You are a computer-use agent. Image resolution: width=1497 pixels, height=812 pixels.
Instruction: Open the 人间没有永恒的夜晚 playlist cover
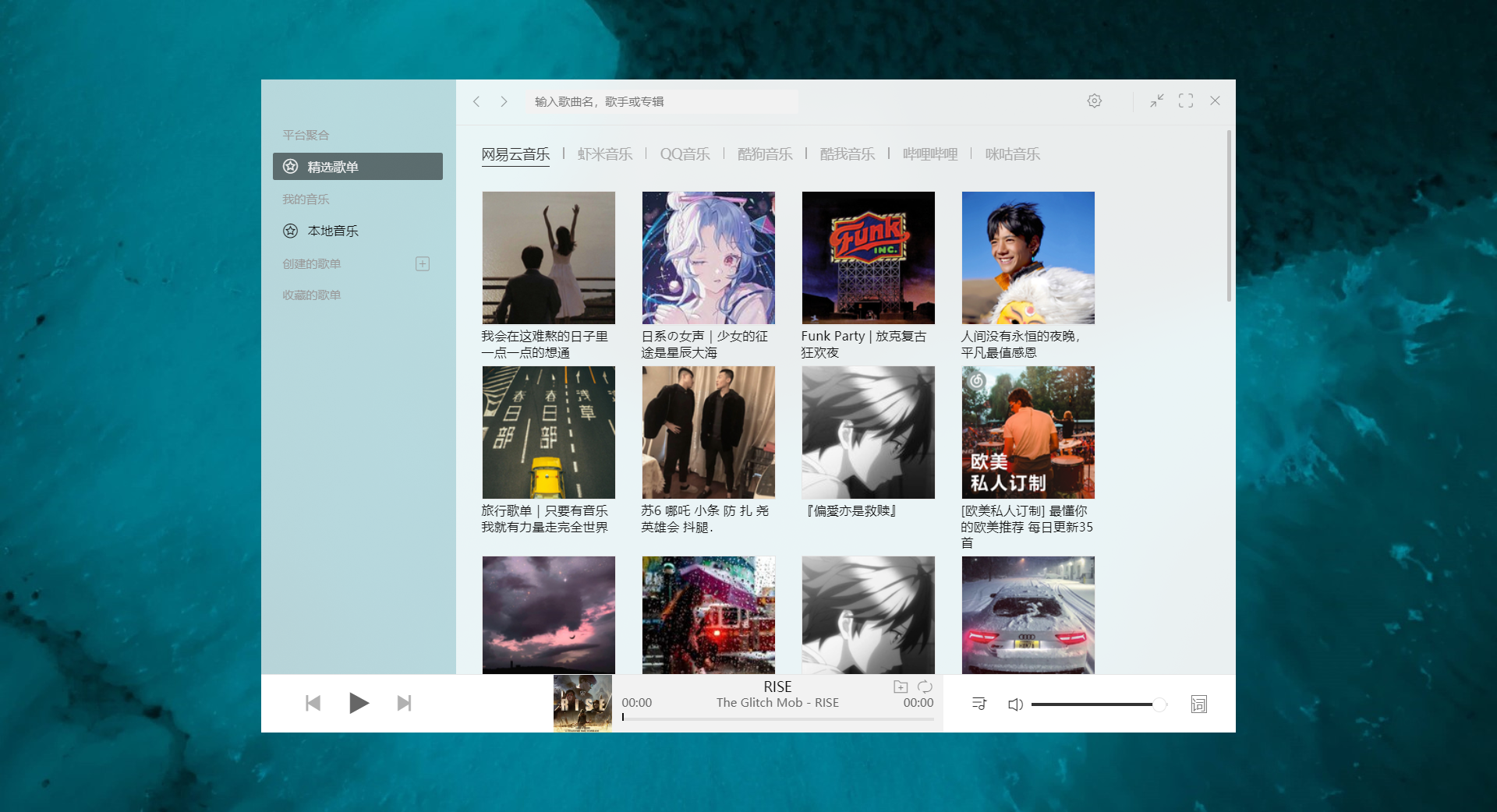pos(1028,258)
